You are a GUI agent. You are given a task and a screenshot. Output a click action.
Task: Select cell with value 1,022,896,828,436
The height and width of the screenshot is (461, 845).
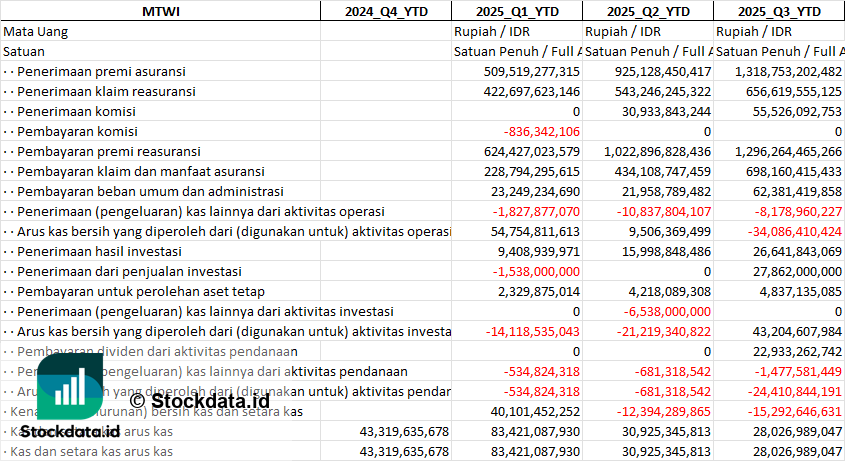click(x=648, y=151)
